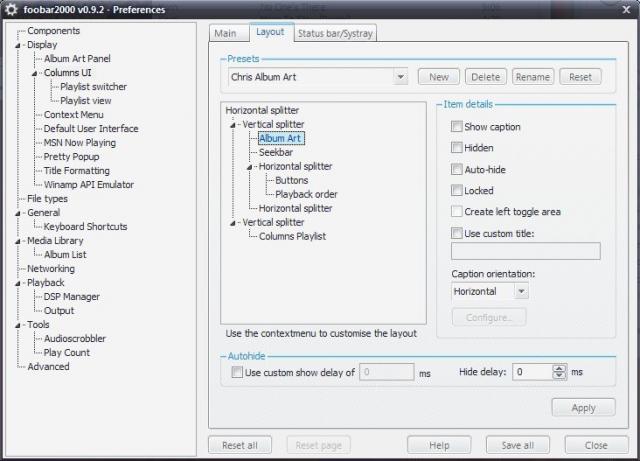Screen dimensions: 640x461
Task: Select Playlist switcher in tree
Action: (93, 87)
